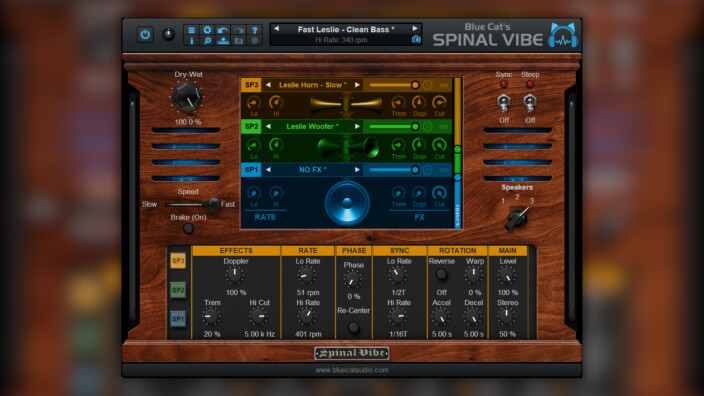Click the magnifier zoom icon
This screenshot has height=396, width=704.
coord(207,41)
